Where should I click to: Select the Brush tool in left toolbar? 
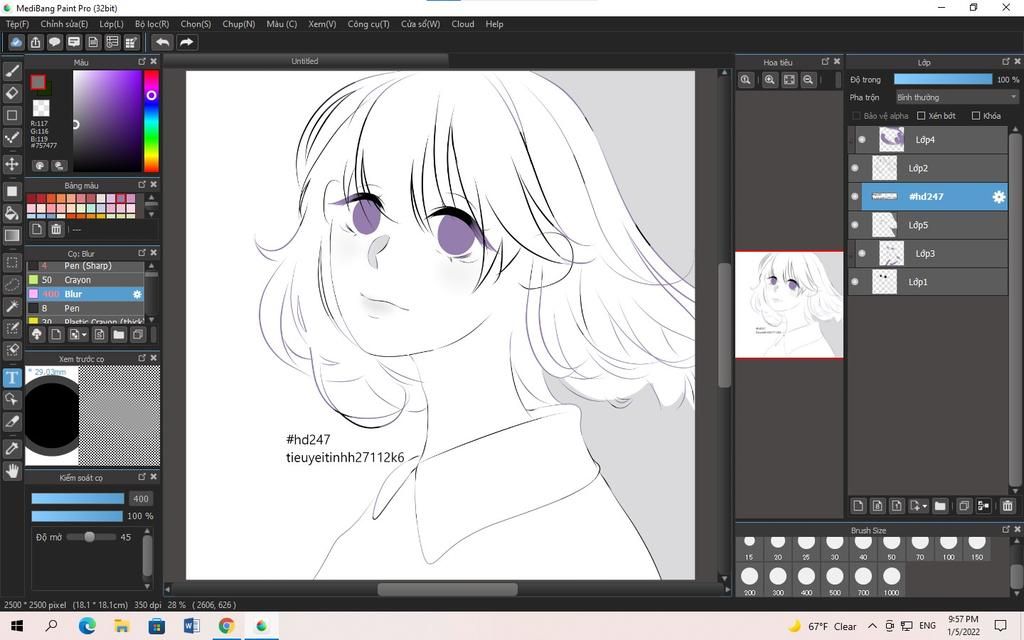click(12, 71)
